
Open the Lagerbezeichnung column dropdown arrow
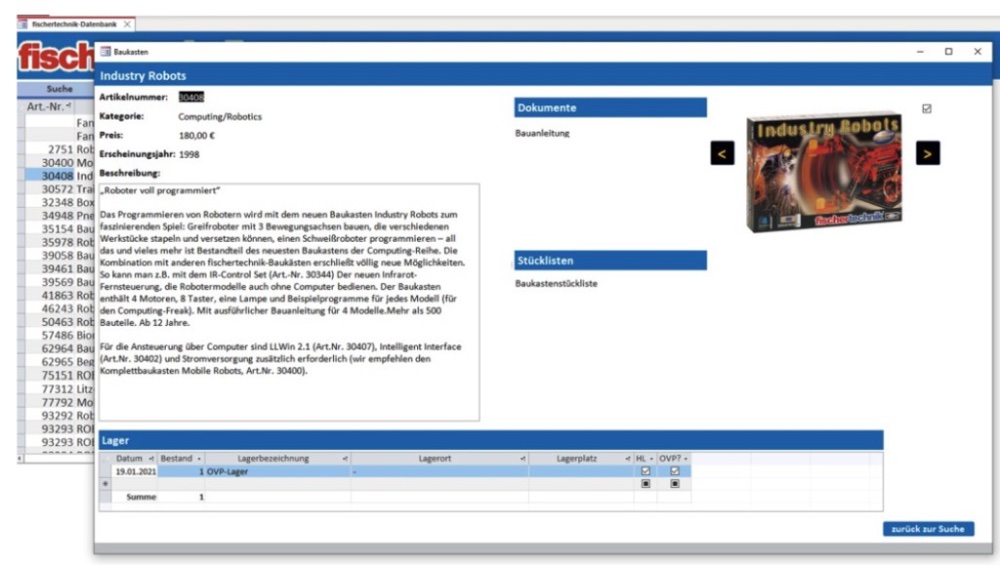pyautogui.click(x=345, y=459)
